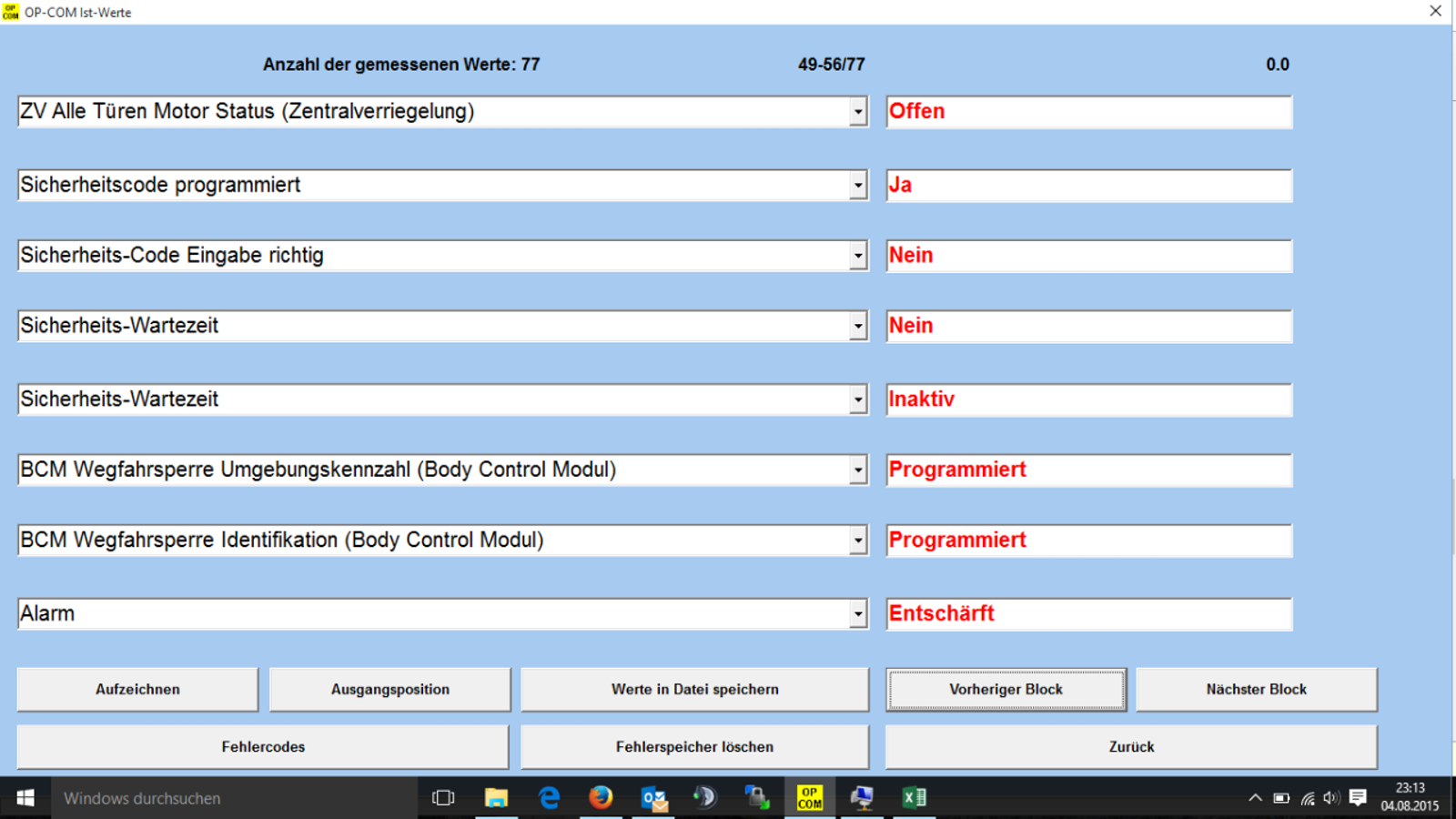Open the Windows Start menu
Screen dimensions: 1456x819
click(x=25, y=798)
